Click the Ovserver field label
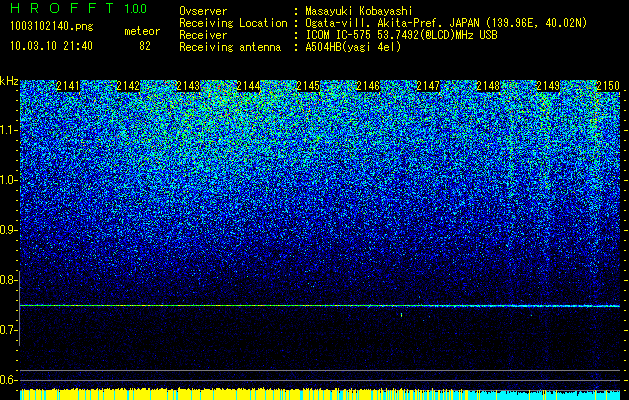629x400 pixels. coord(203,12)
